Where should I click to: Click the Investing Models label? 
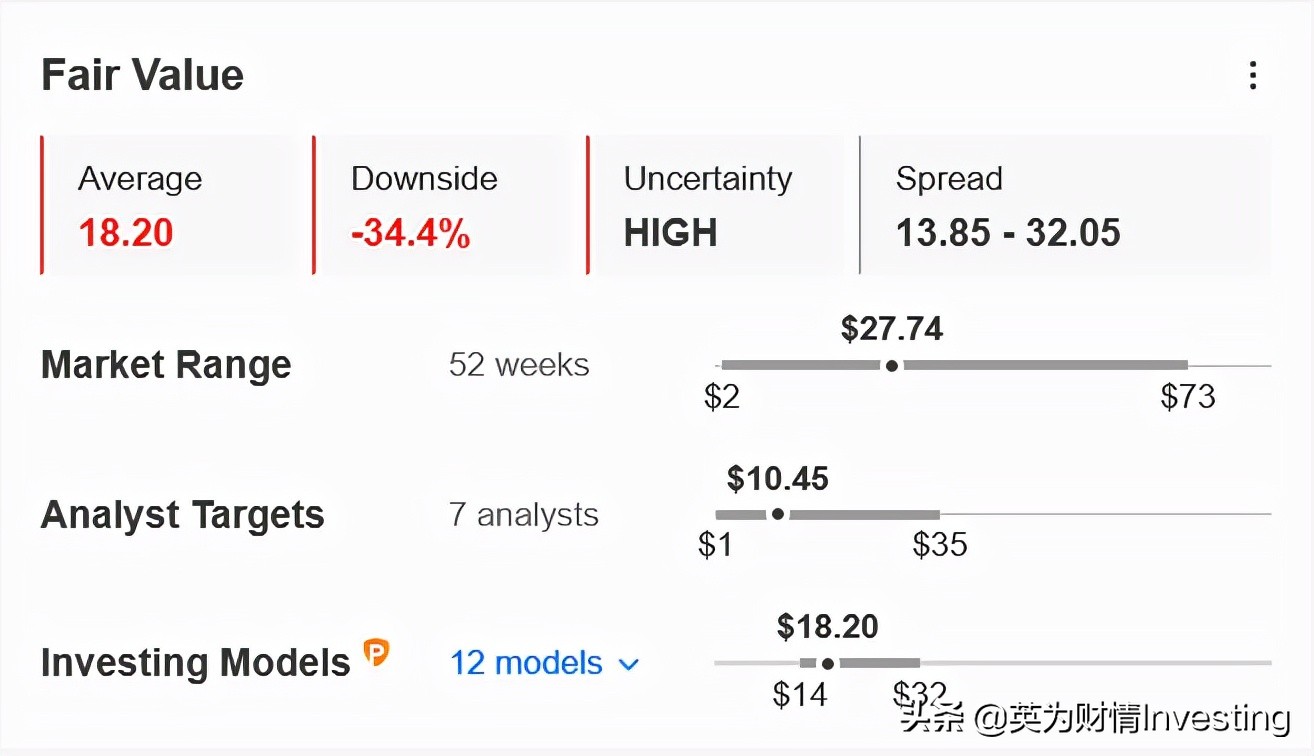195,663
